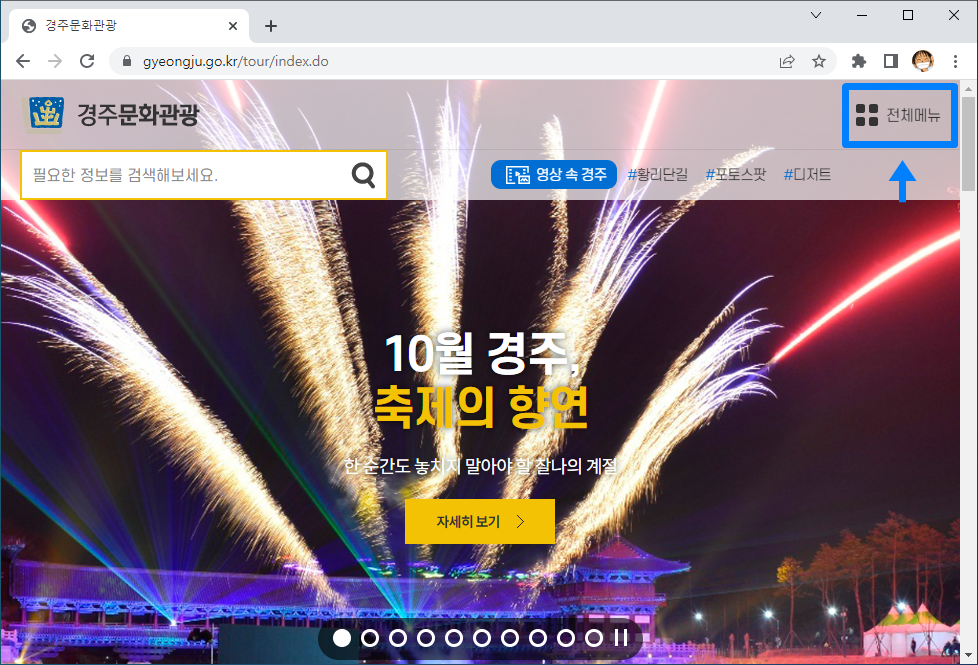
Task: Select the seventh slide indicator dot
Action: click(x=510, y=638)
